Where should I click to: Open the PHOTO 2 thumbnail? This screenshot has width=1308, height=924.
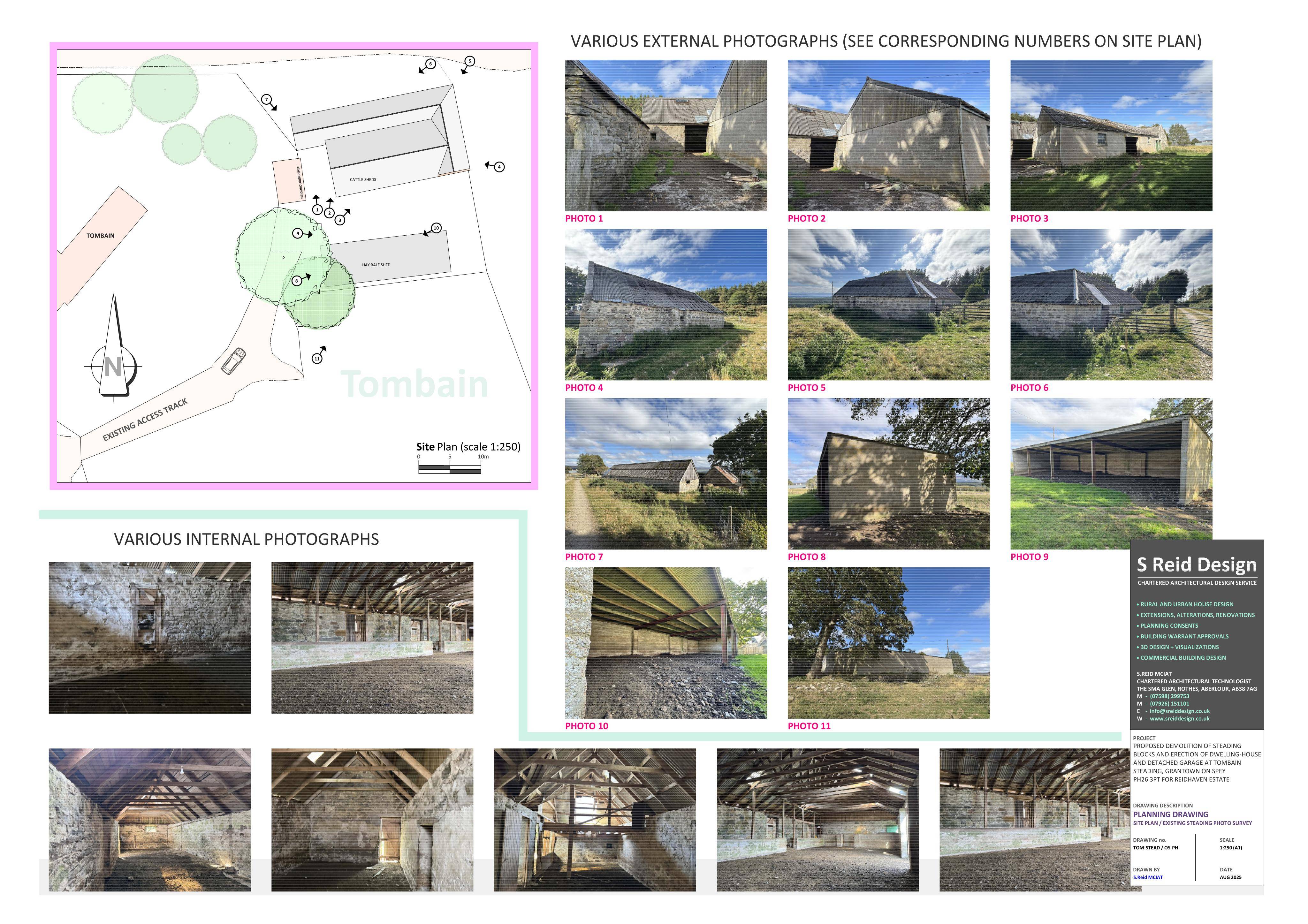click(x=889, y=136)
